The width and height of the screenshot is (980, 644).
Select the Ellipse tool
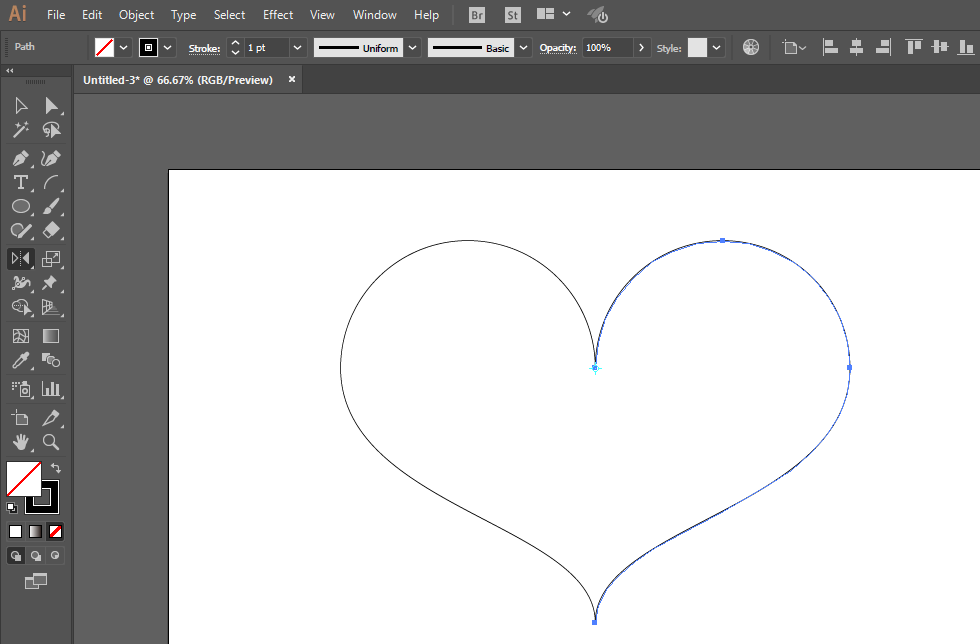[21, 206]
